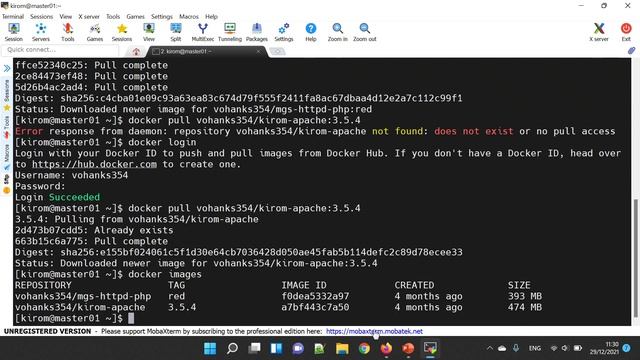This screenshot has width=640, height=360.
Task: Open the Packages icon
Action: tap(257, 32)
